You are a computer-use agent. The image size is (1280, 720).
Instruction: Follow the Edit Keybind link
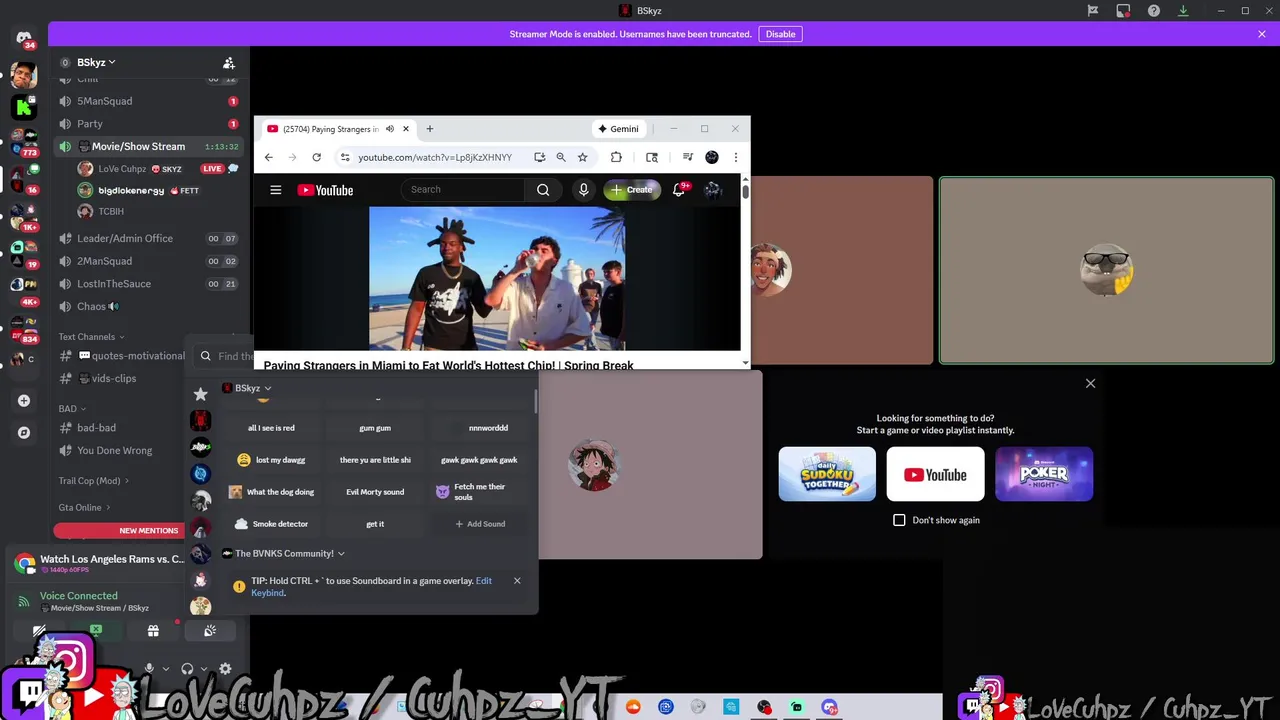371,587
